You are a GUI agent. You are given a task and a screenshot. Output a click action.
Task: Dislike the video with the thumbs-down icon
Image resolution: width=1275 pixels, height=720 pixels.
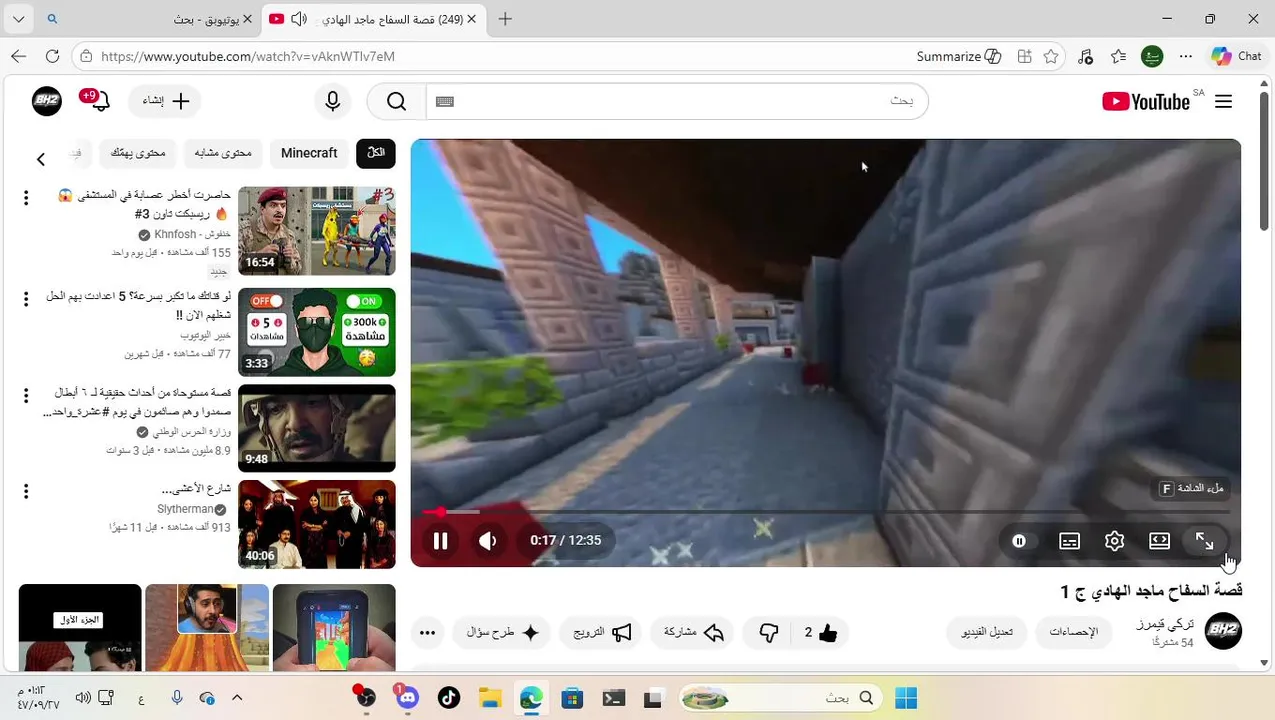768,632
